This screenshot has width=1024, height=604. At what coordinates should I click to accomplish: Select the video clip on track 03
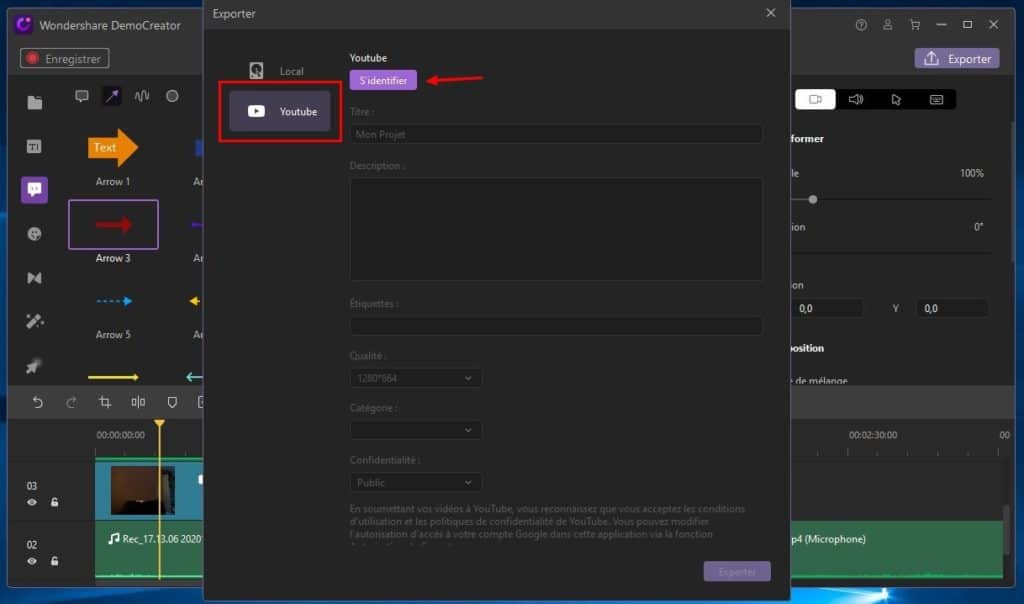tap(149, 490)
